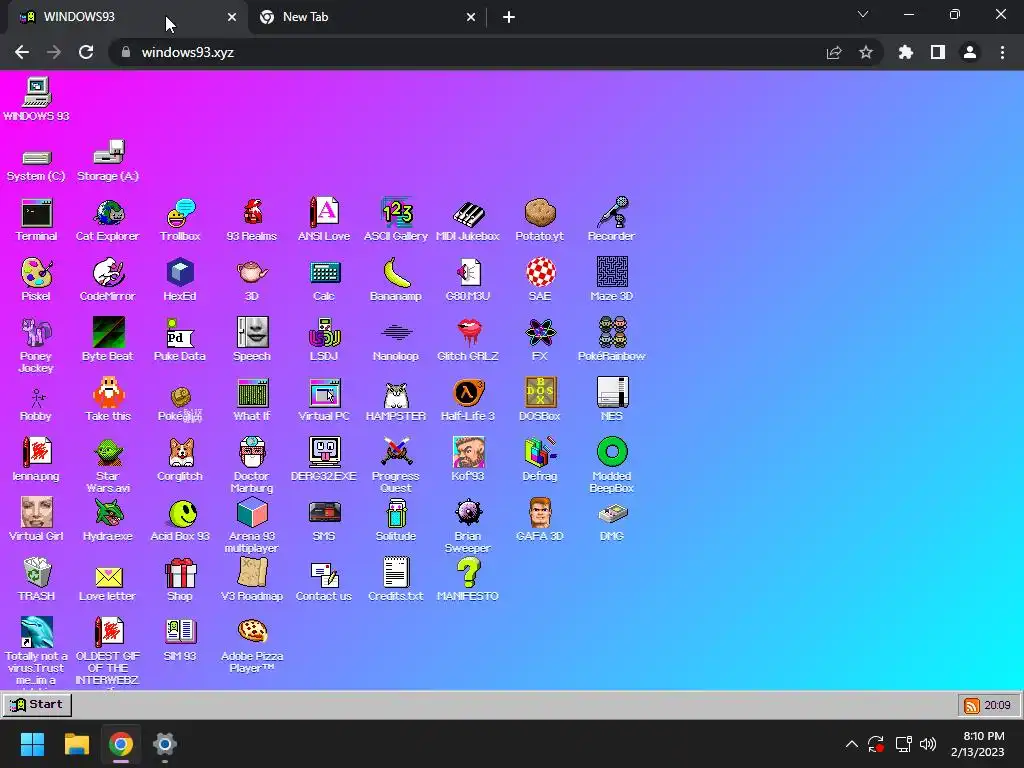Image resolution: width=1024 pixels, height=768 pixels.
Task: Open the ASCII Gallery icon
Action: tap(396, 220)
